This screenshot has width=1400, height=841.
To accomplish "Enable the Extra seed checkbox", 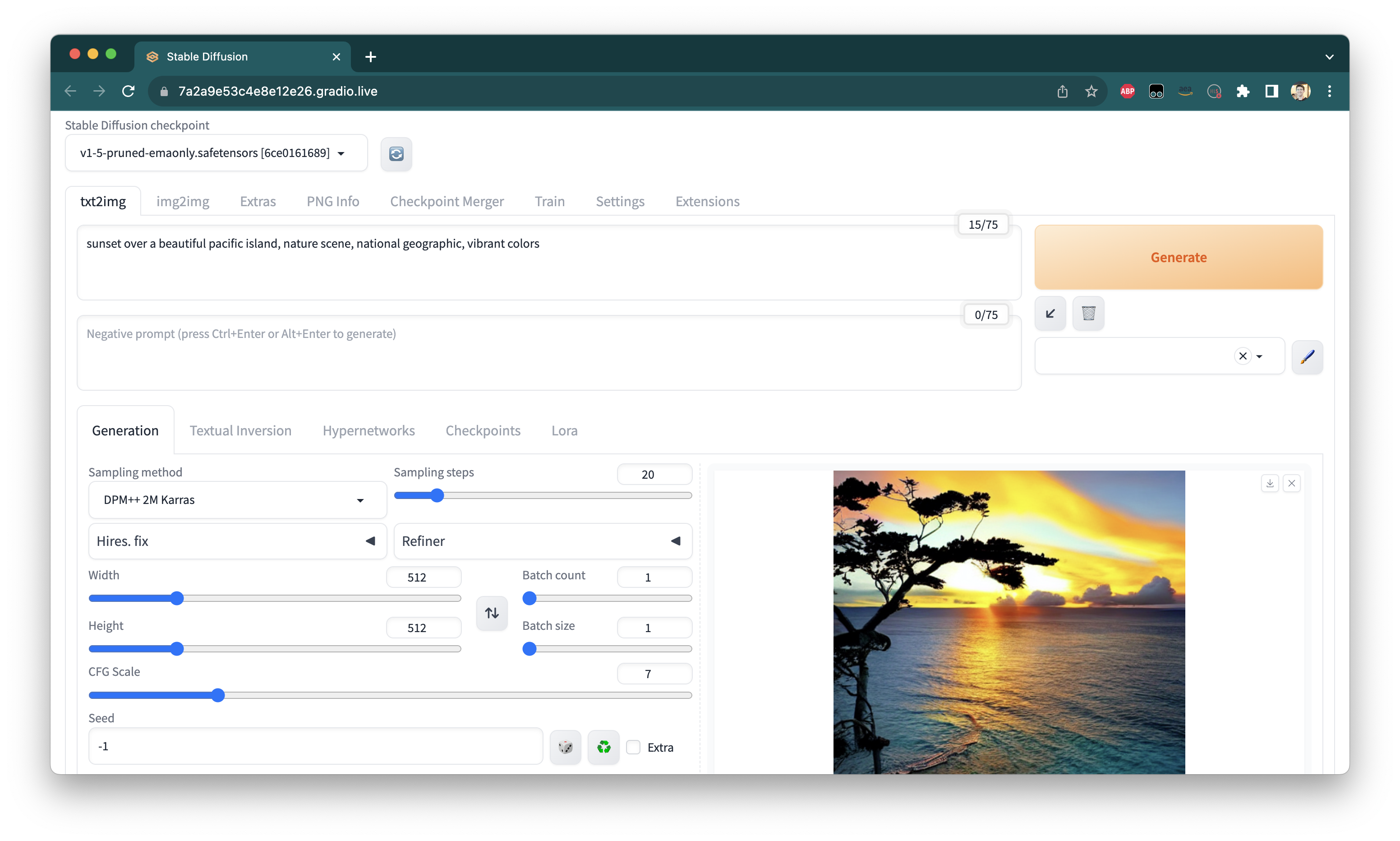I will (x=633, y=748).
